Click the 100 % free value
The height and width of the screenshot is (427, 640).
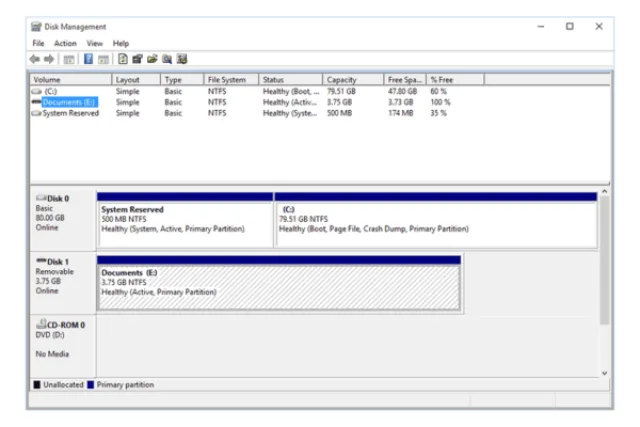pos(440,102)
